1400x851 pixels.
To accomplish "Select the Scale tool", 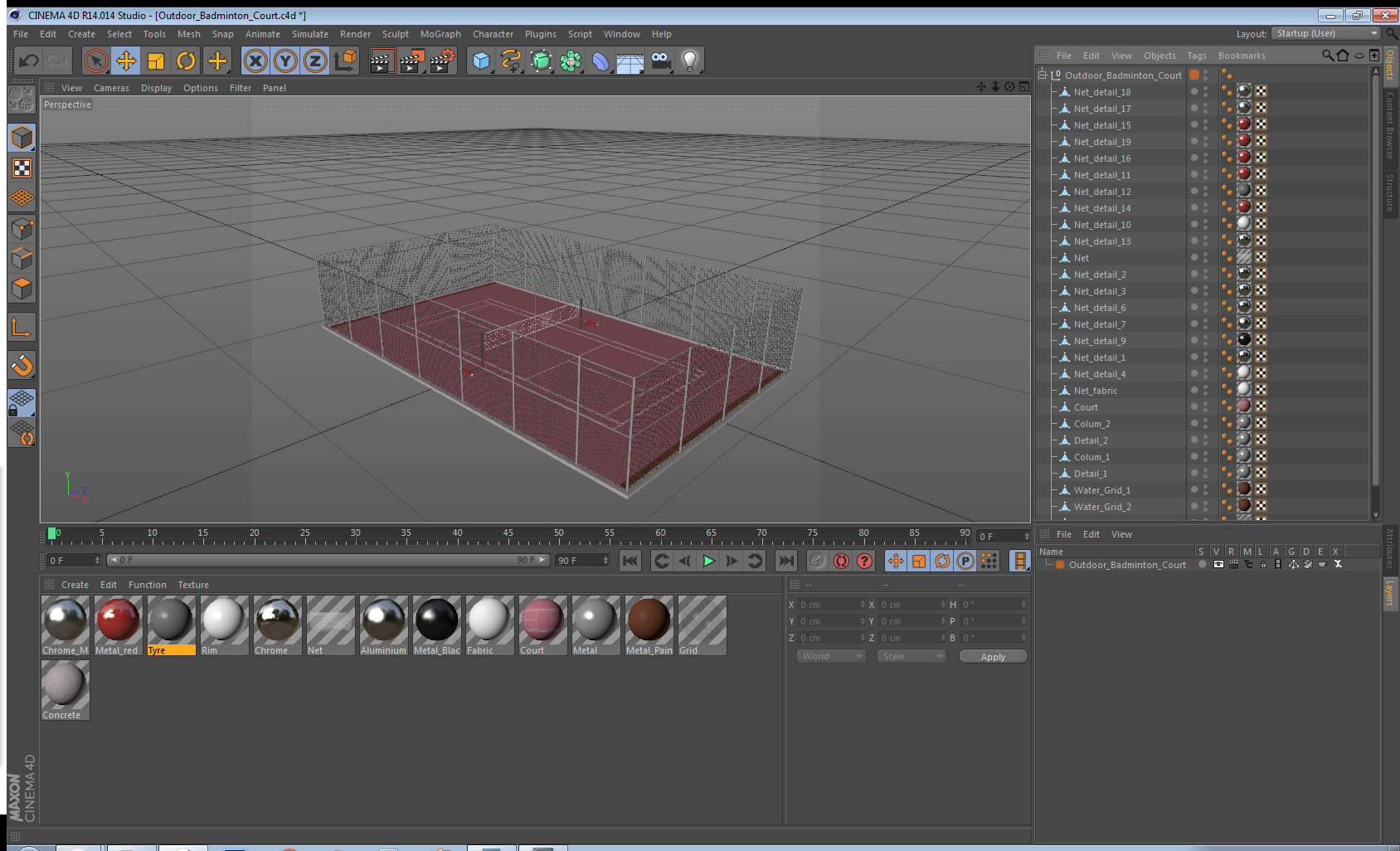I will click(x=156, y=61).
